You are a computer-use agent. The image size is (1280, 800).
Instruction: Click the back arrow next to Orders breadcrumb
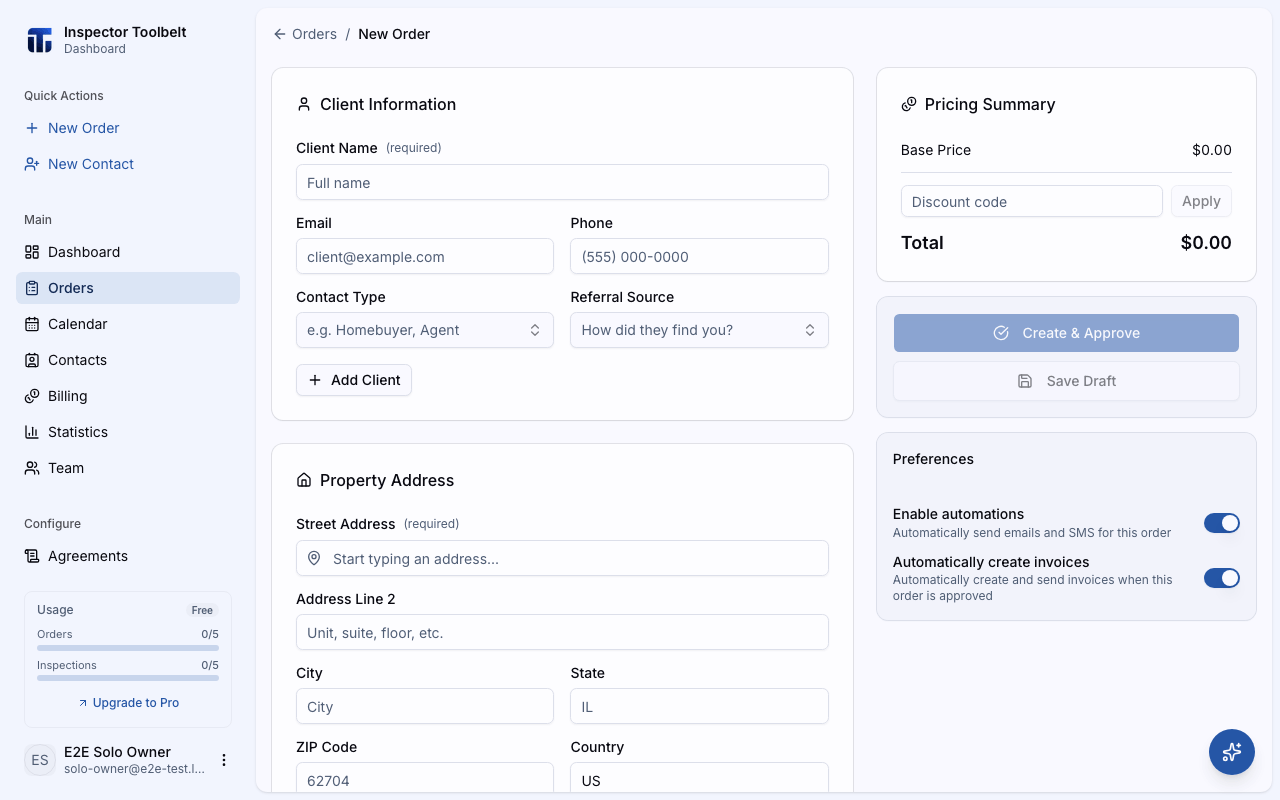tap(280, 34)
